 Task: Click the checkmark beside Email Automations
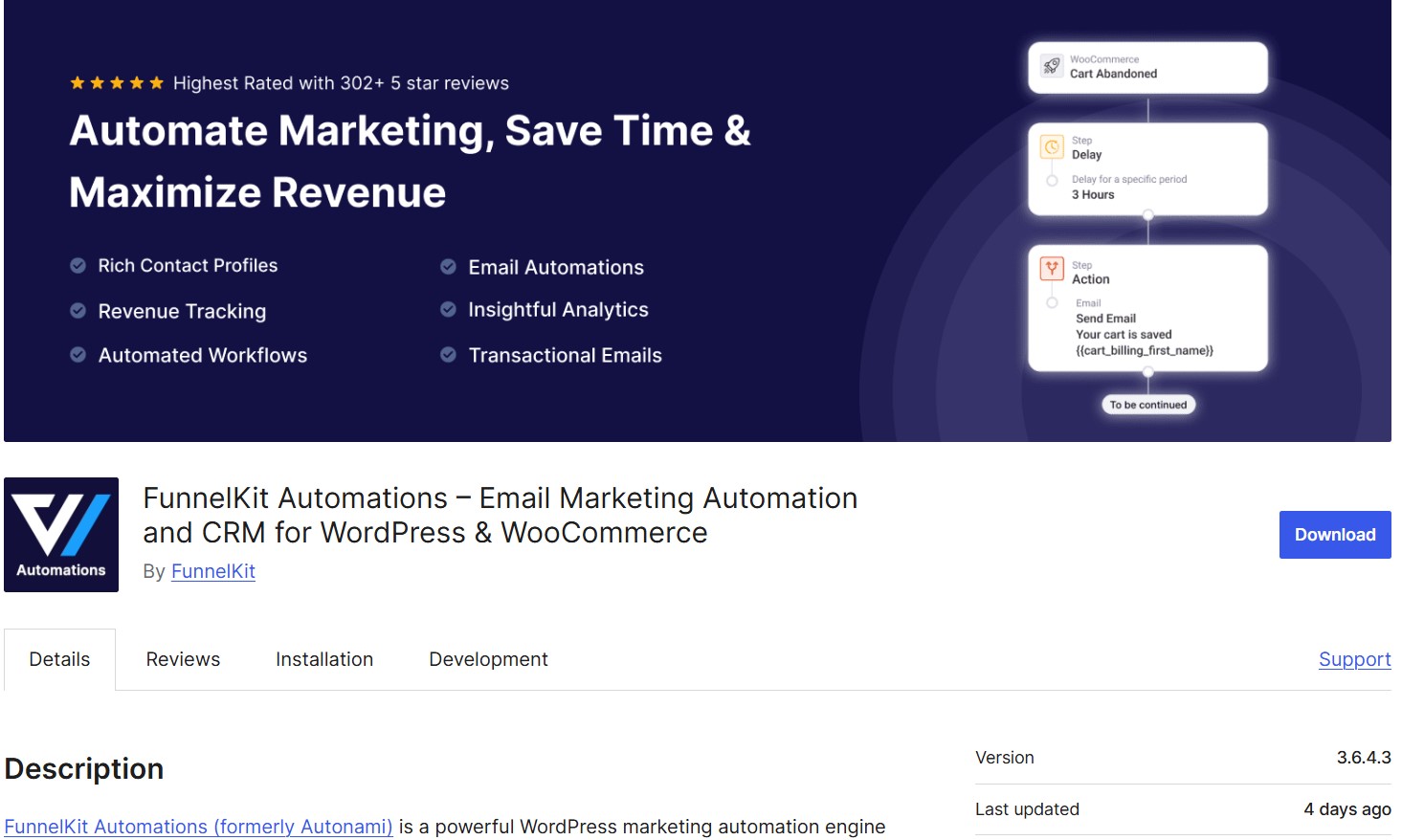(448, 267)
